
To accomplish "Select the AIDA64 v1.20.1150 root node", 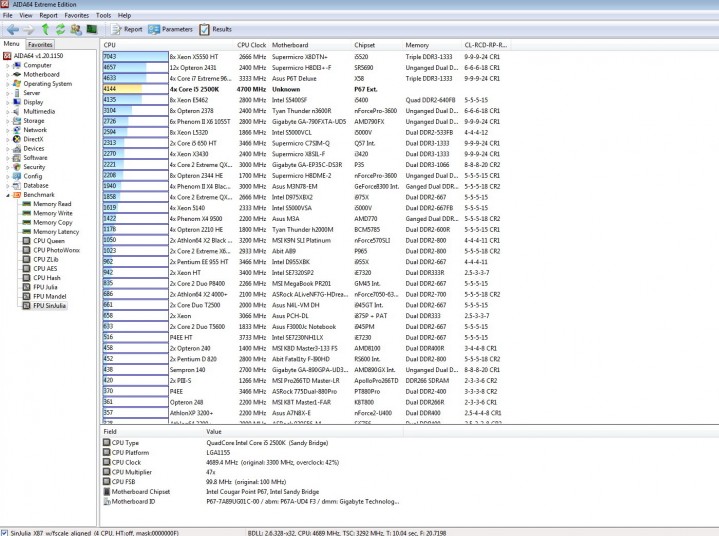I will pyautogui.click(x=33, y=56).
